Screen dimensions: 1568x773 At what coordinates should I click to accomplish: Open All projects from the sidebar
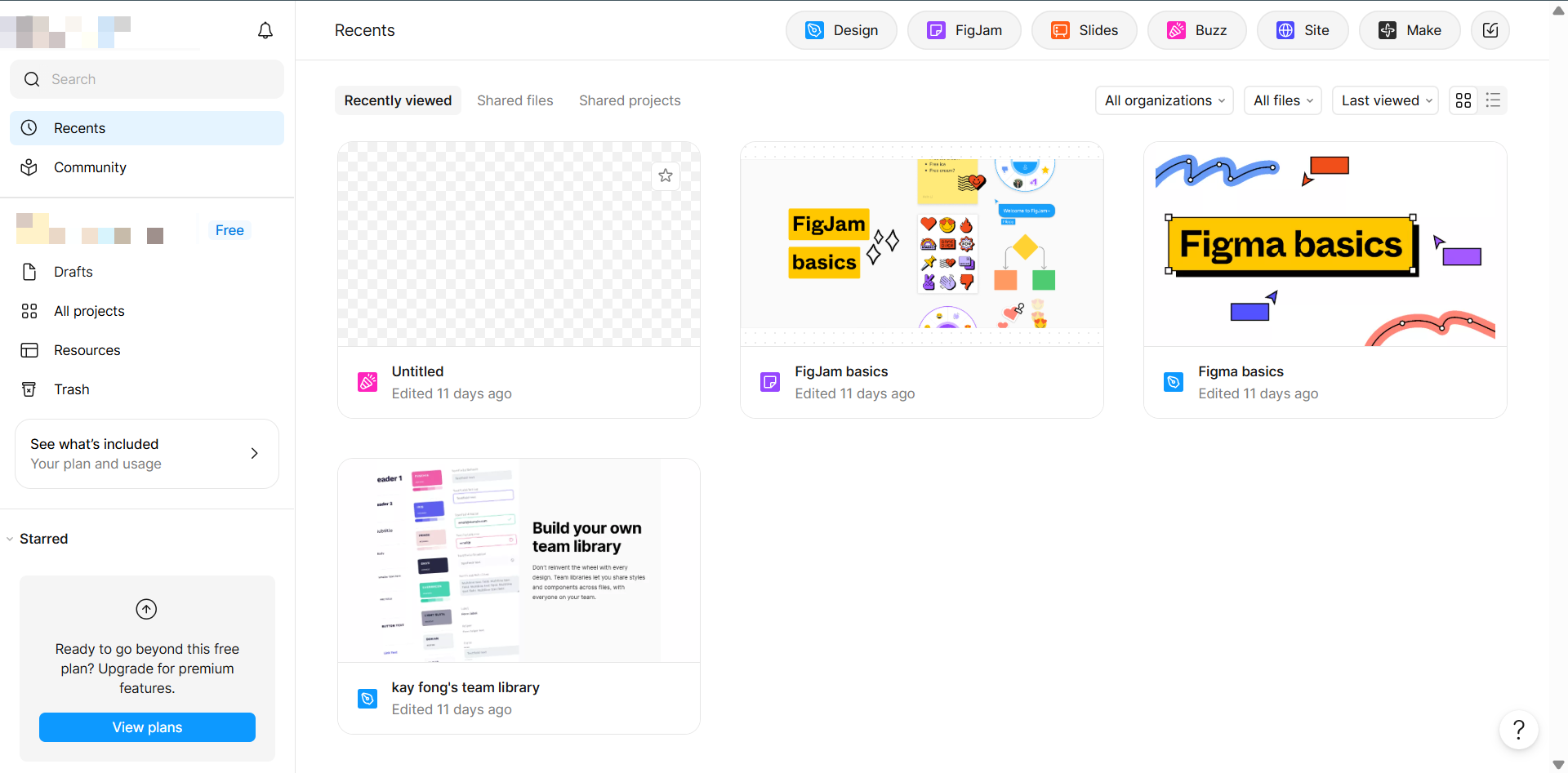(147, 311)
